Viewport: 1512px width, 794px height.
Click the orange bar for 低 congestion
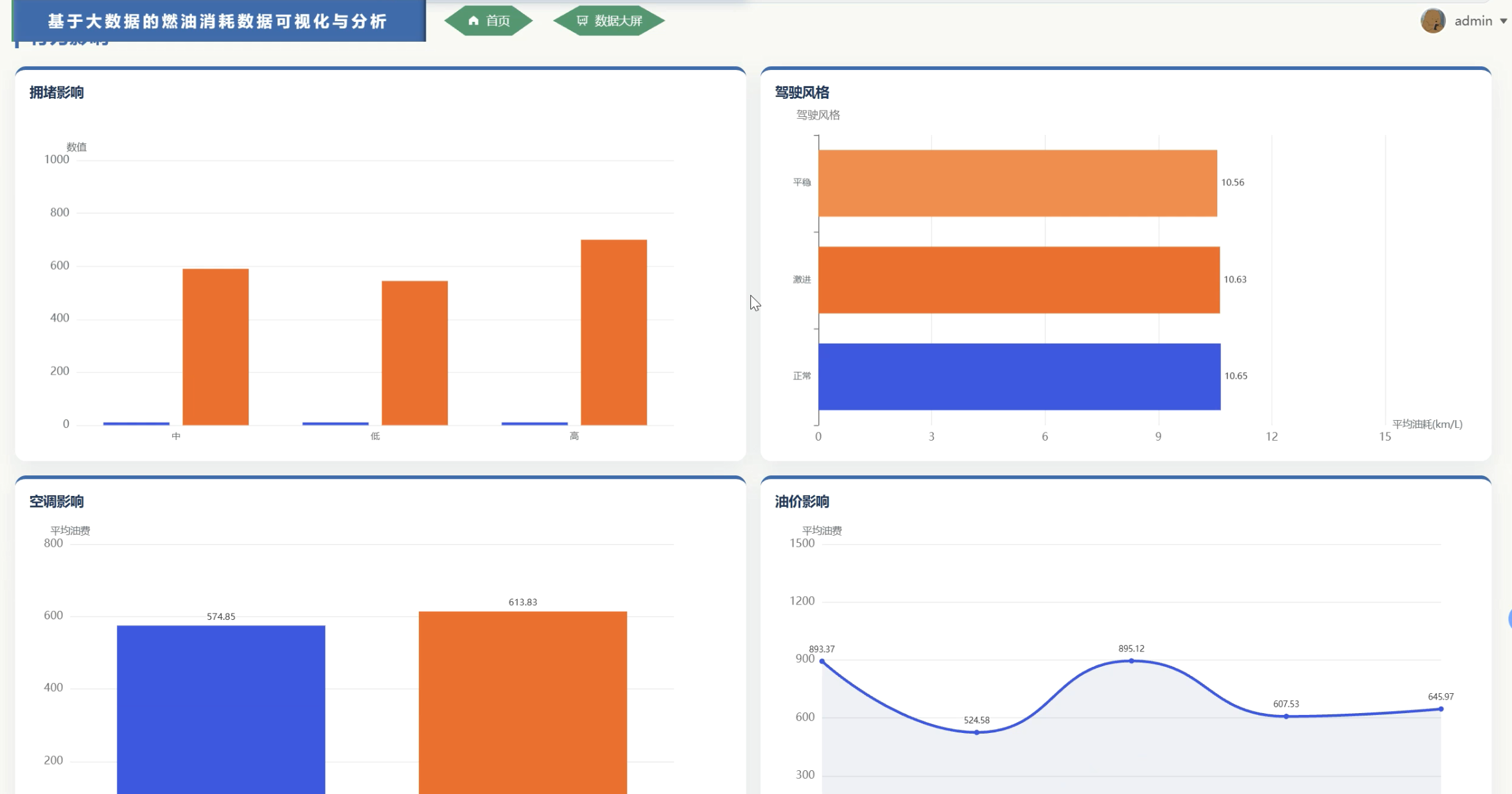415,353
